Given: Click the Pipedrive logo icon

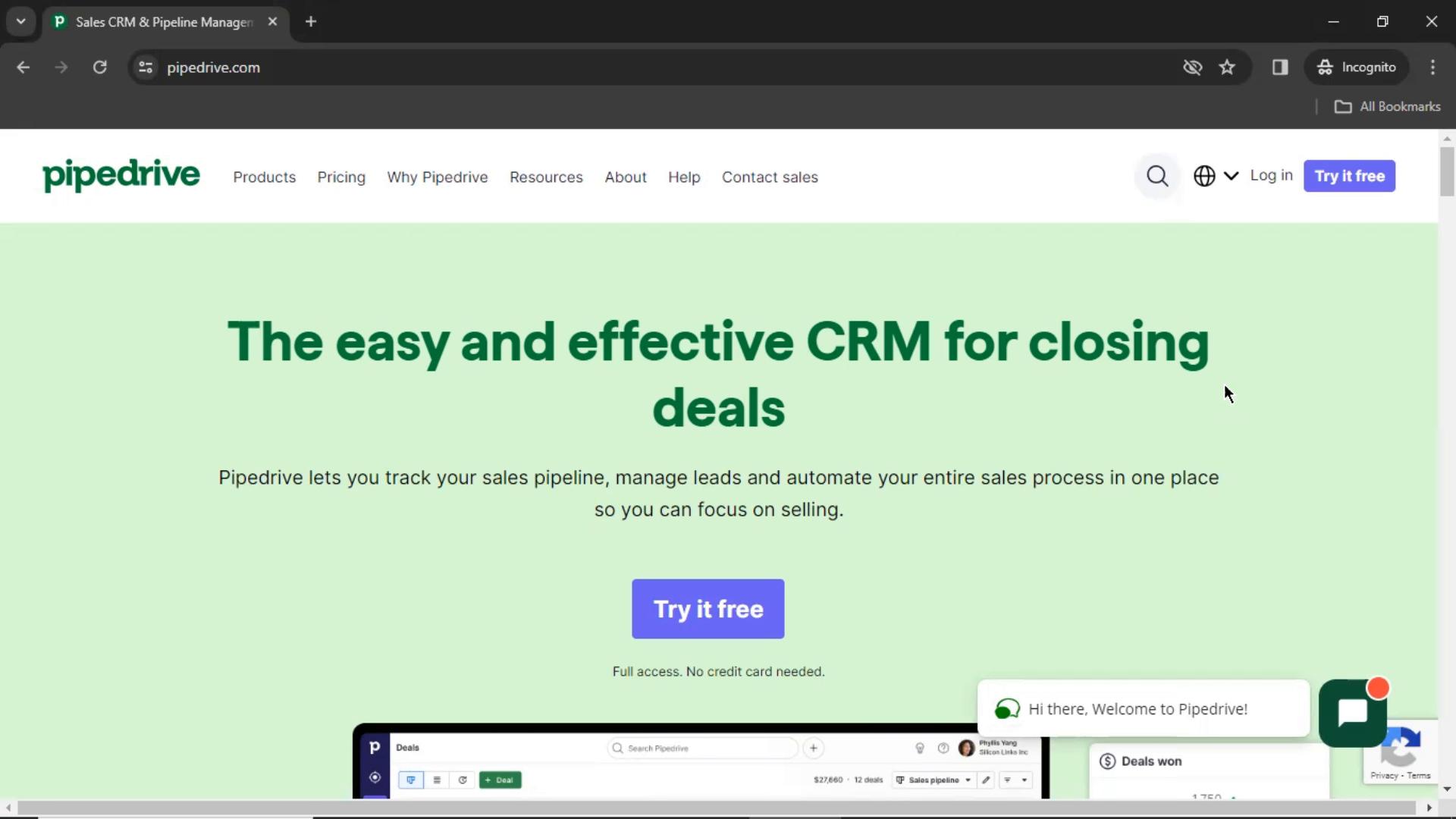Looking at the screenshot, I should [120, 175].
